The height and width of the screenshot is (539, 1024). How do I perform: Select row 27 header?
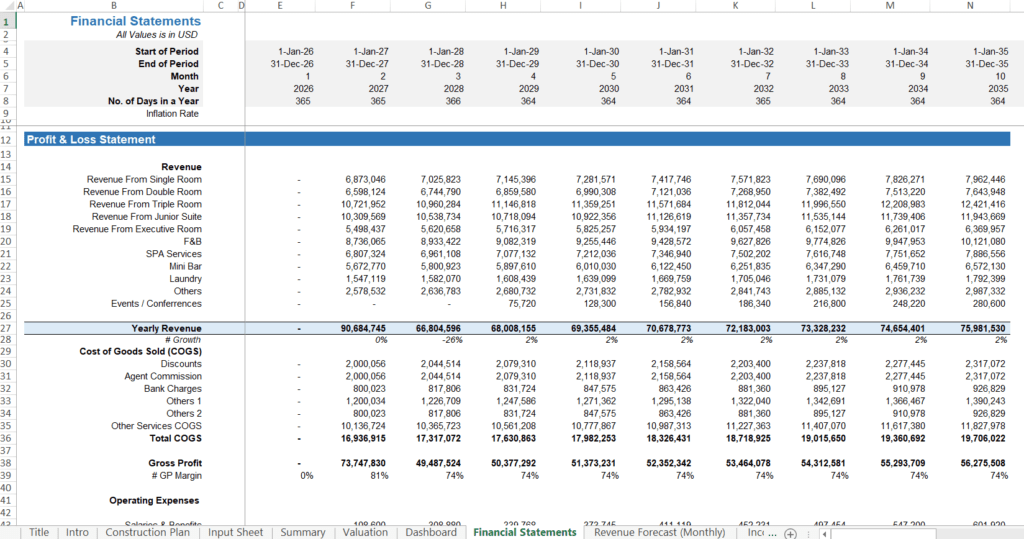(x=7, y=328)
